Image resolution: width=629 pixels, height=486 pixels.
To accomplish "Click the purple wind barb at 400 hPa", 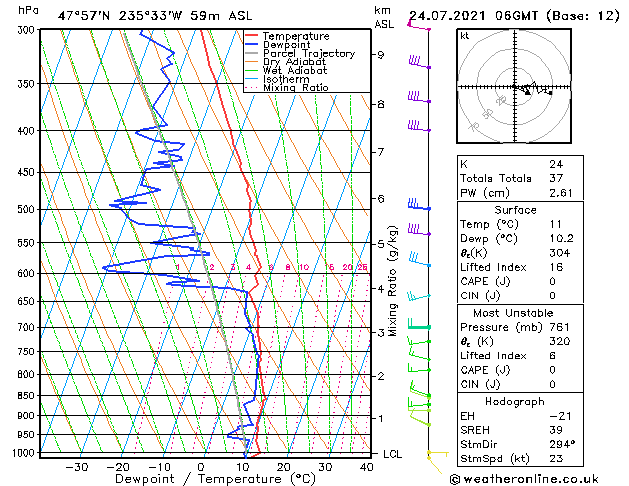I will pyautogui.click(x=419, y=126).
